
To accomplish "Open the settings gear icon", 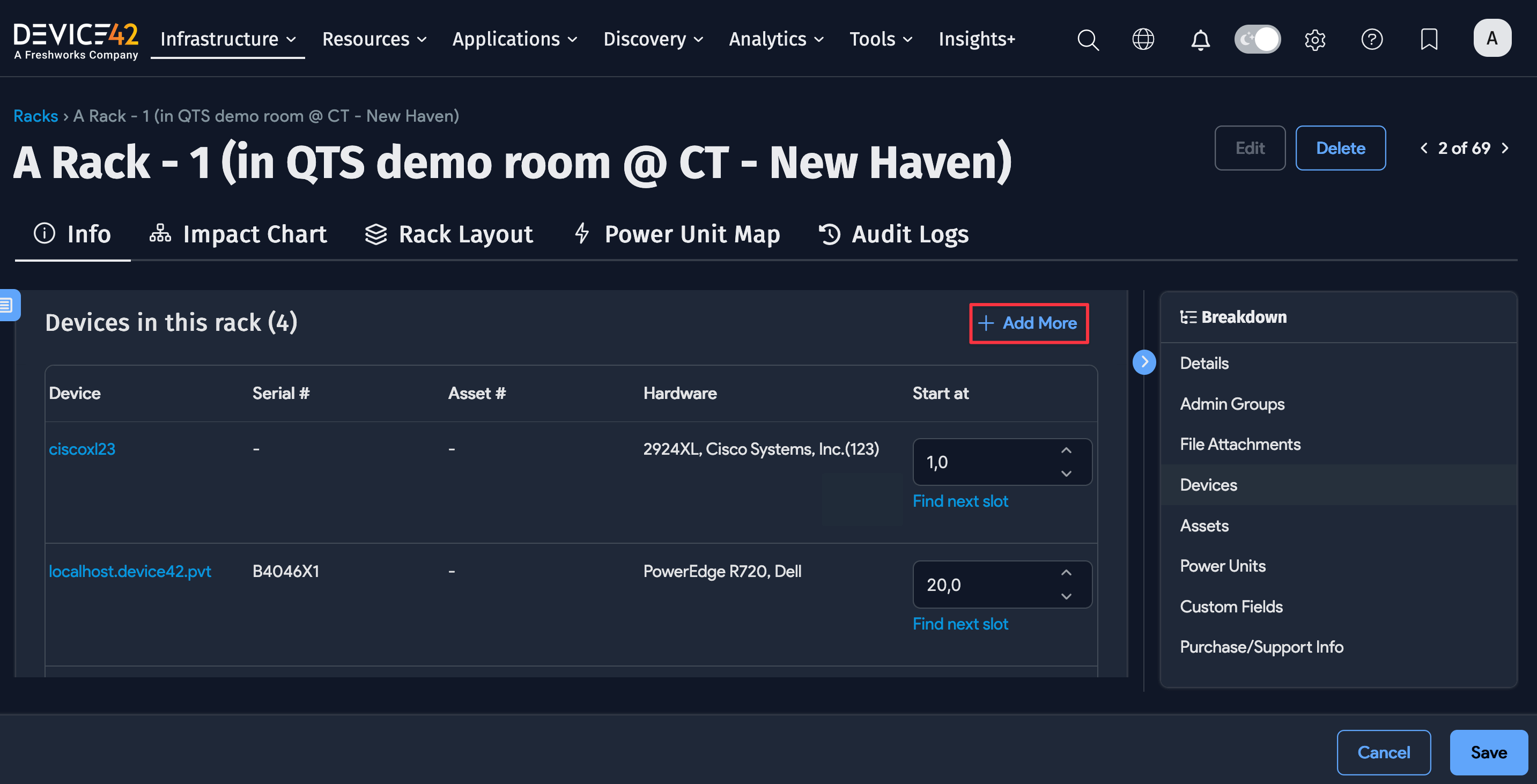I will click(1314, 39).
